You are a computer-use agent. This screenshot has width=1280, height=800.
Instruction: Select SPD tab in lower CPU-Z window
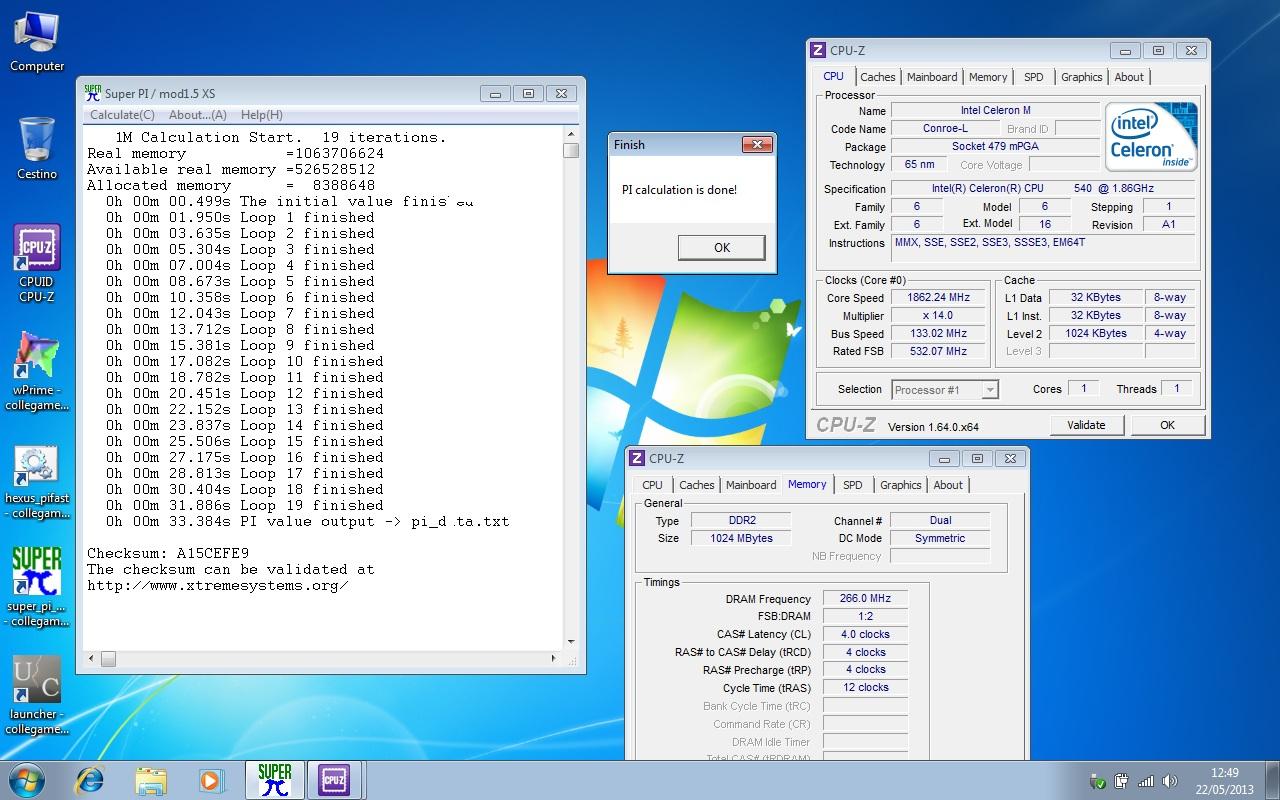point(853,485)
